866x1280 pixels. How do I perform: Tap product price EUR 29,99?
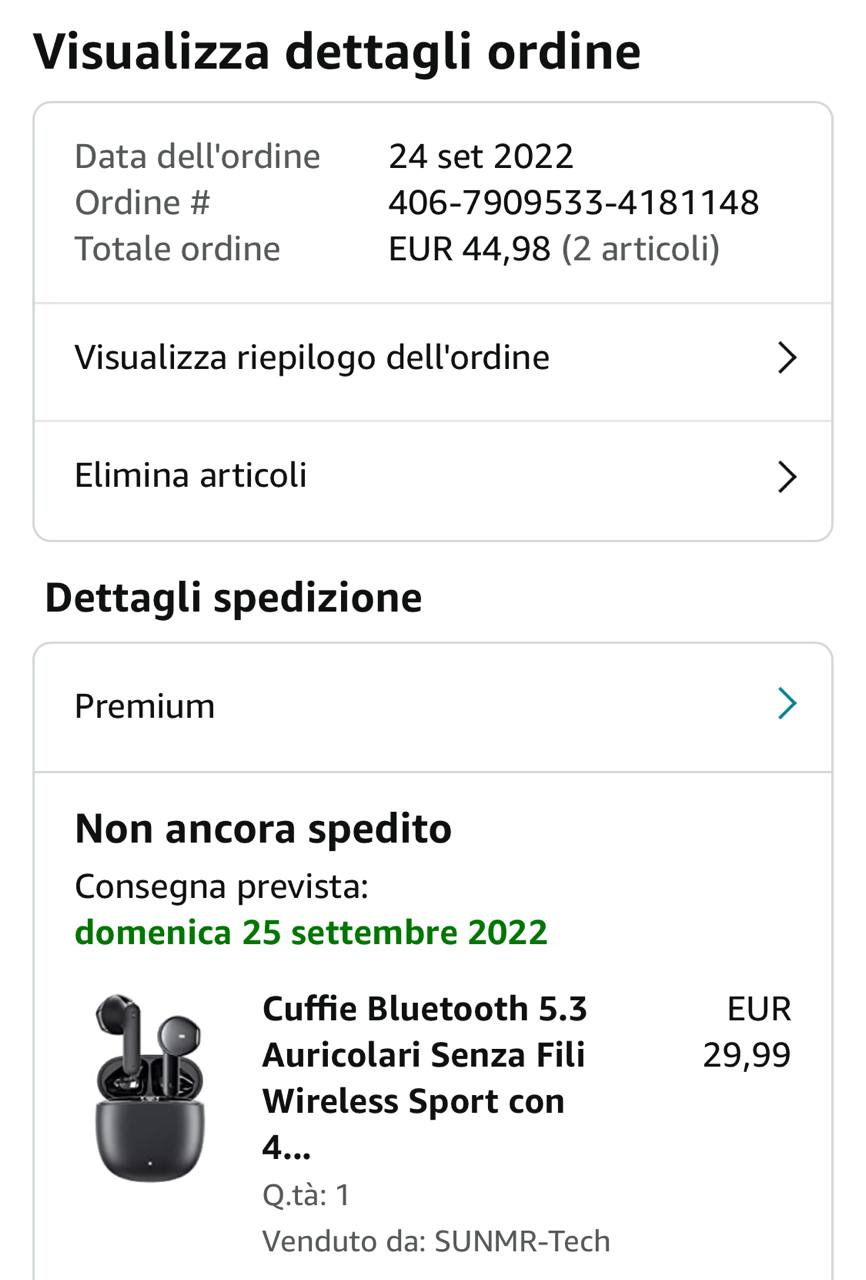pyautogui.click(x=747, y=1032)
